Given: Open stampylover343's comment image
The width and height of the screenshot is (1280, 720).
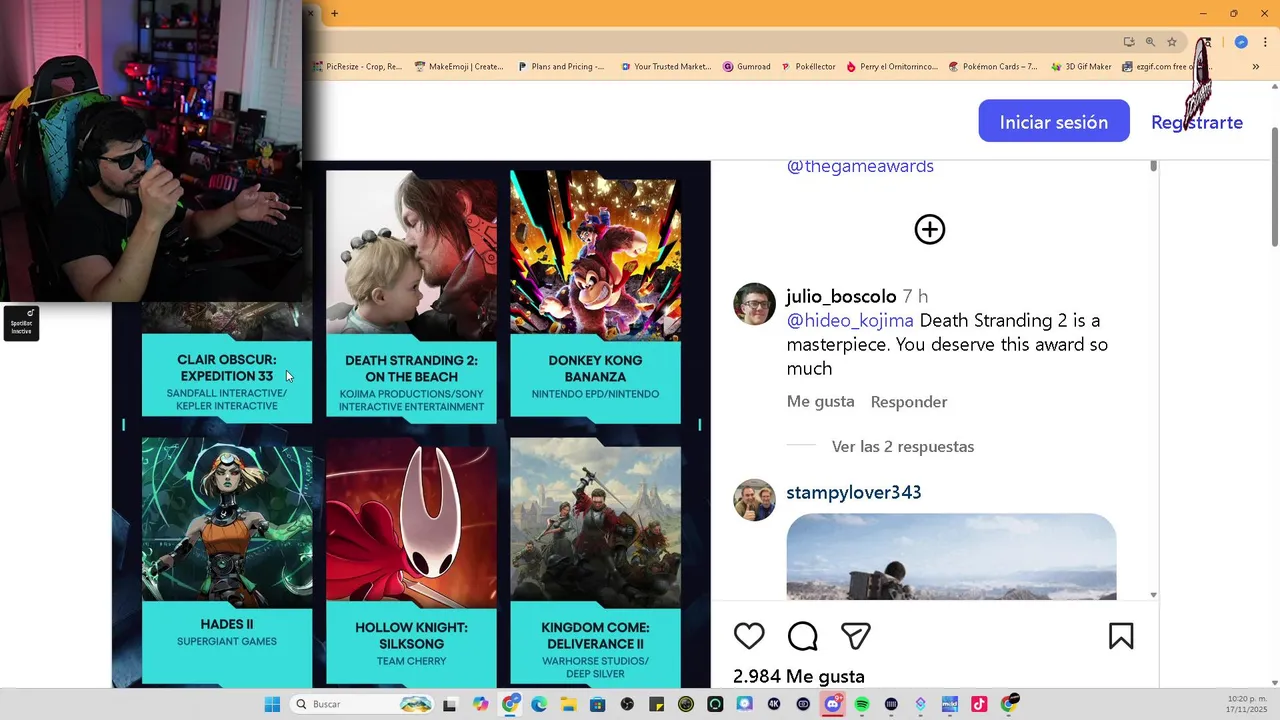Looking at the screenshot, I should pyautogui.click(x=951, y=557).
